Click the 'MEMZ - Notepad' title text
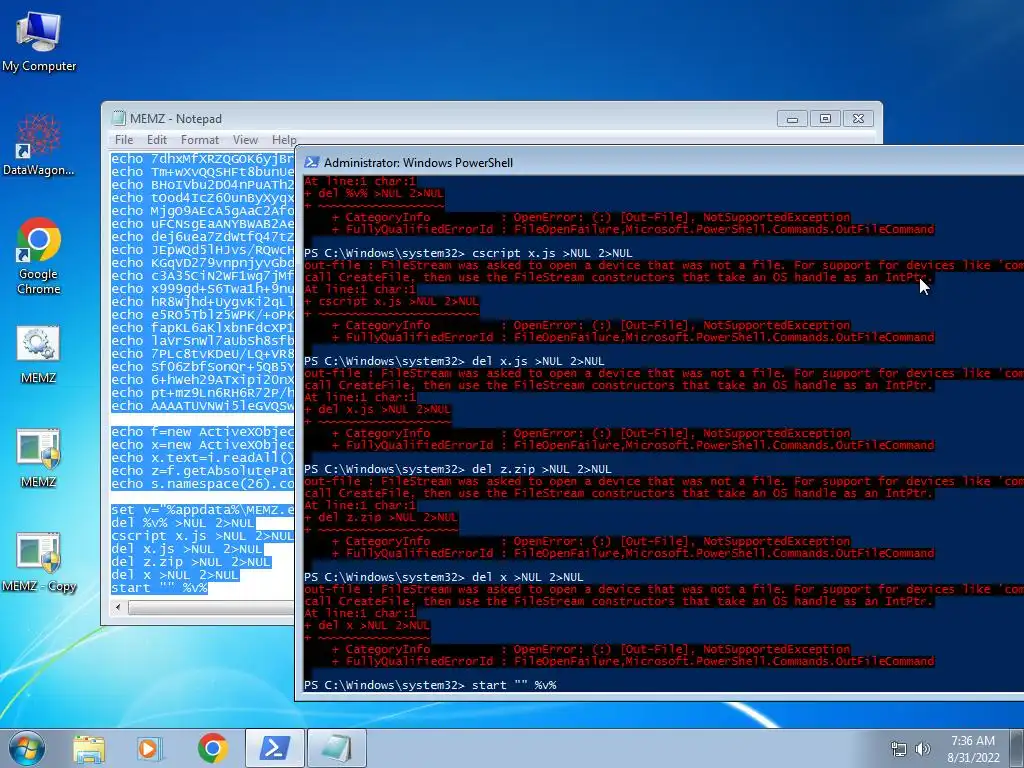Image resolution: width=1024 pixels, height=768 pixels. pyautogui.click(x=176, y=119)
